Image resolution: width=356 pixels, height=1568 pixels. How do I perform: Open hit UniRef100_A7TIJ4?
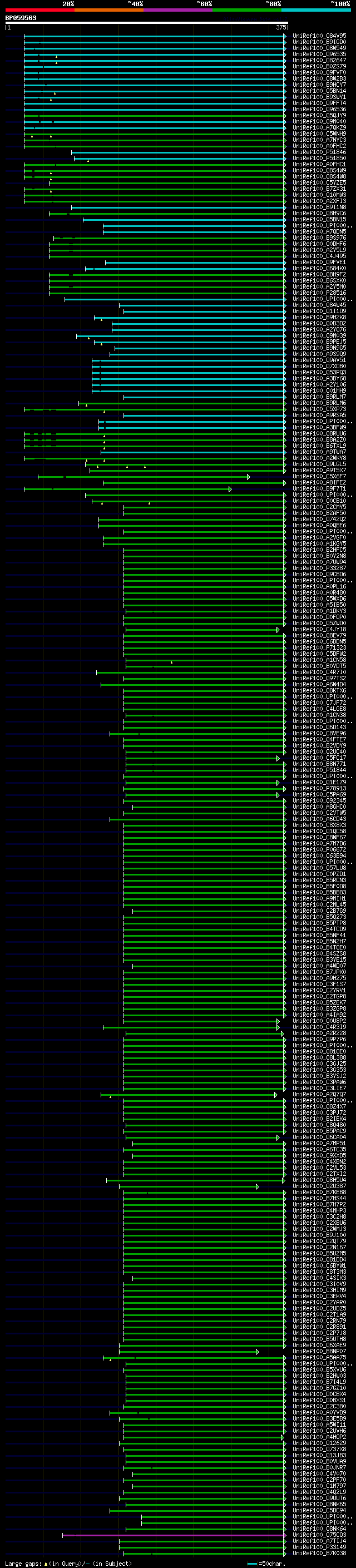coord(319,1541)
